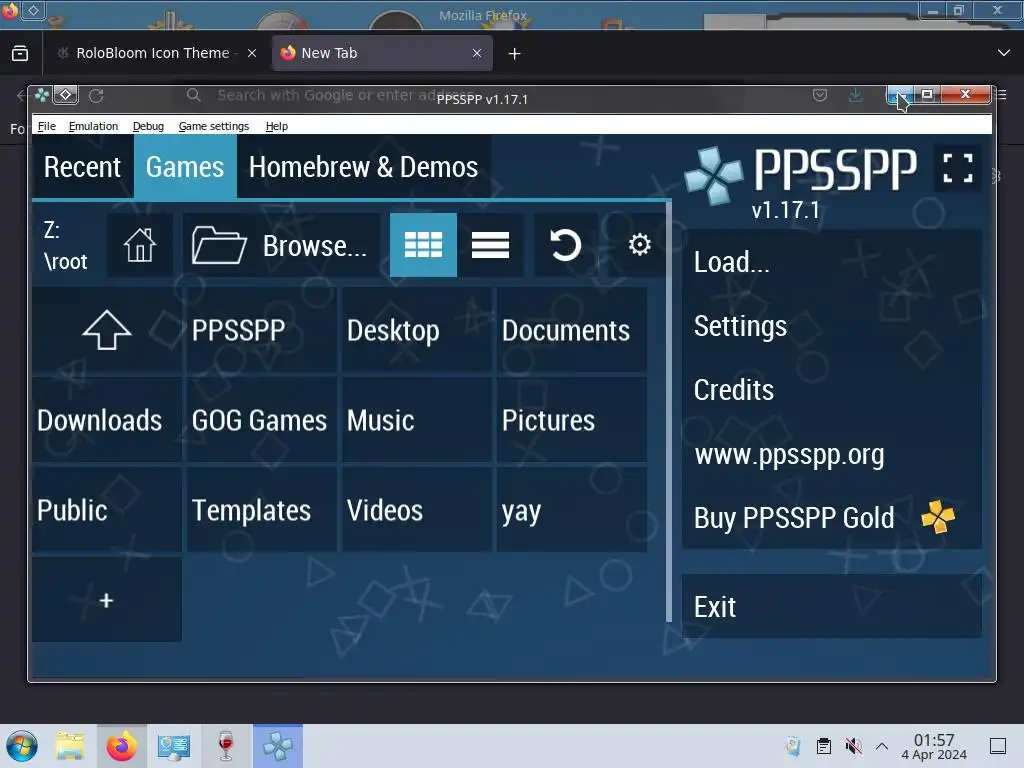The width and height of the screenshot is (1024, 768).
Task: Click the Wine glass taskbar icon
Action: pyautogui.click(x=226, y=746)
